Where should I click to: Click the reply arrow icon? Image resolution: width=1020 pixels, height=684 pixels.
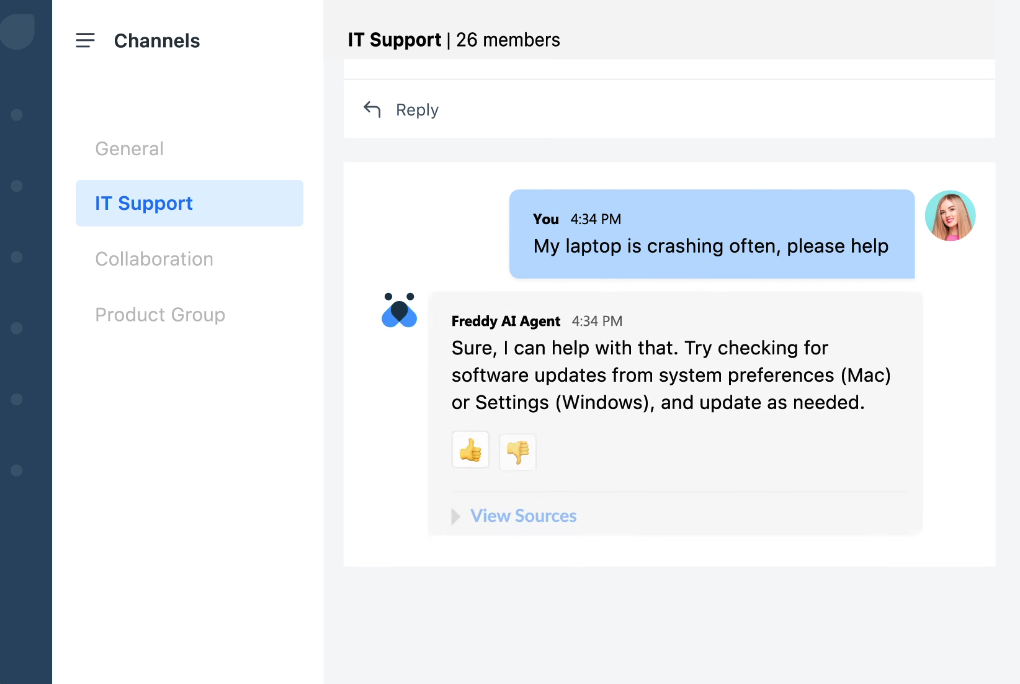tap(372, 109)
